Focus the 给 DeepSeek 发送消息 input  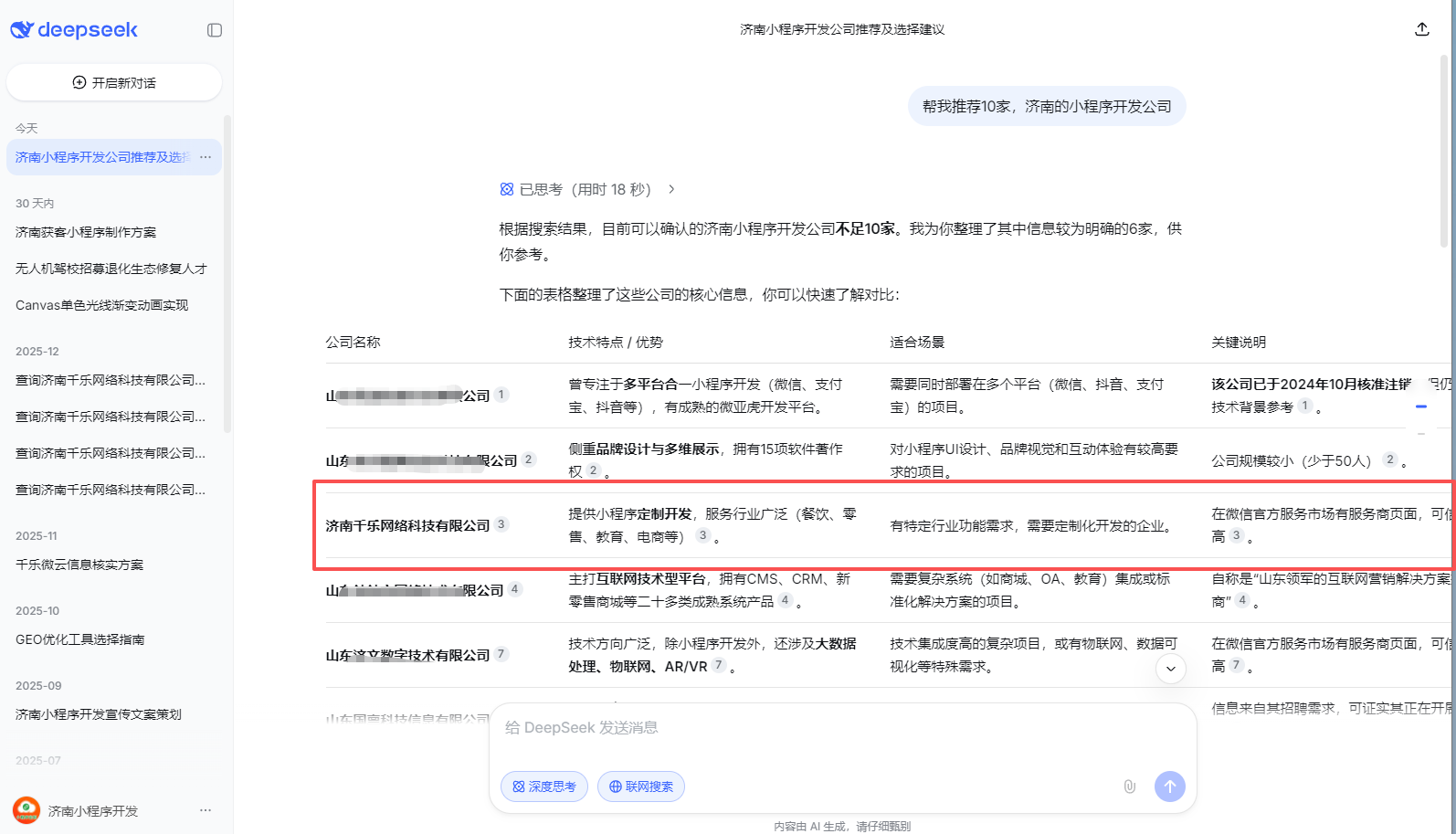(843, 728)
